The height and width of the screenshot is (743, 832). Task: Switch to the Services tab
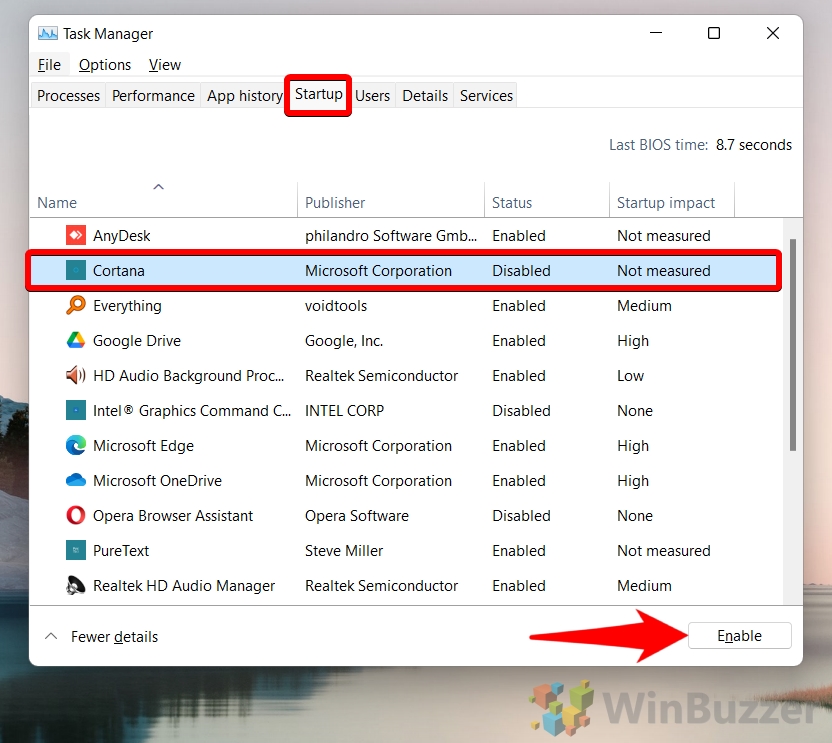tap(486, 96)
